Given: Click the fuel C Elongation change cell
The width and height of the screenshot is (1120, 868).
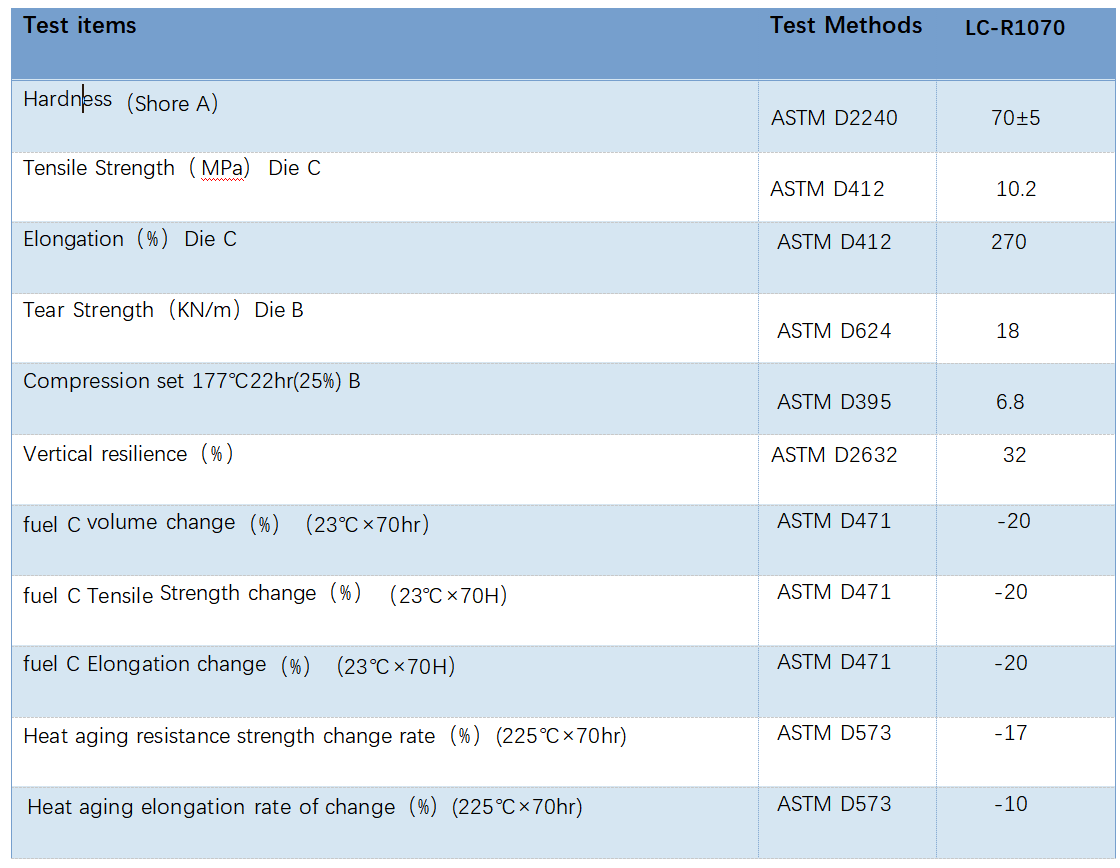Looking at the screenshot, I should tap(239, 666).
